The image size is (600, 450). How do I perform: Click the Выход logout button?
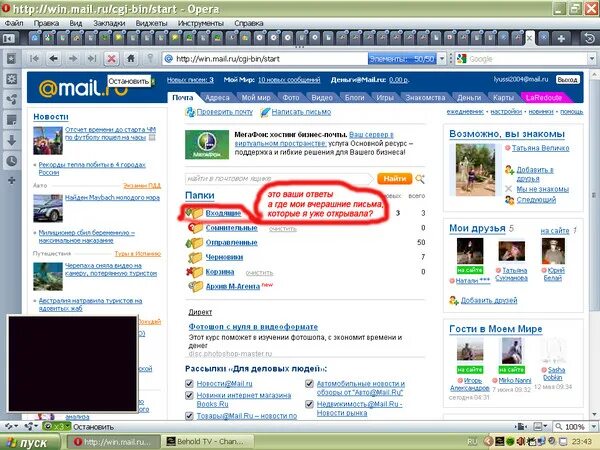(567, 80)
